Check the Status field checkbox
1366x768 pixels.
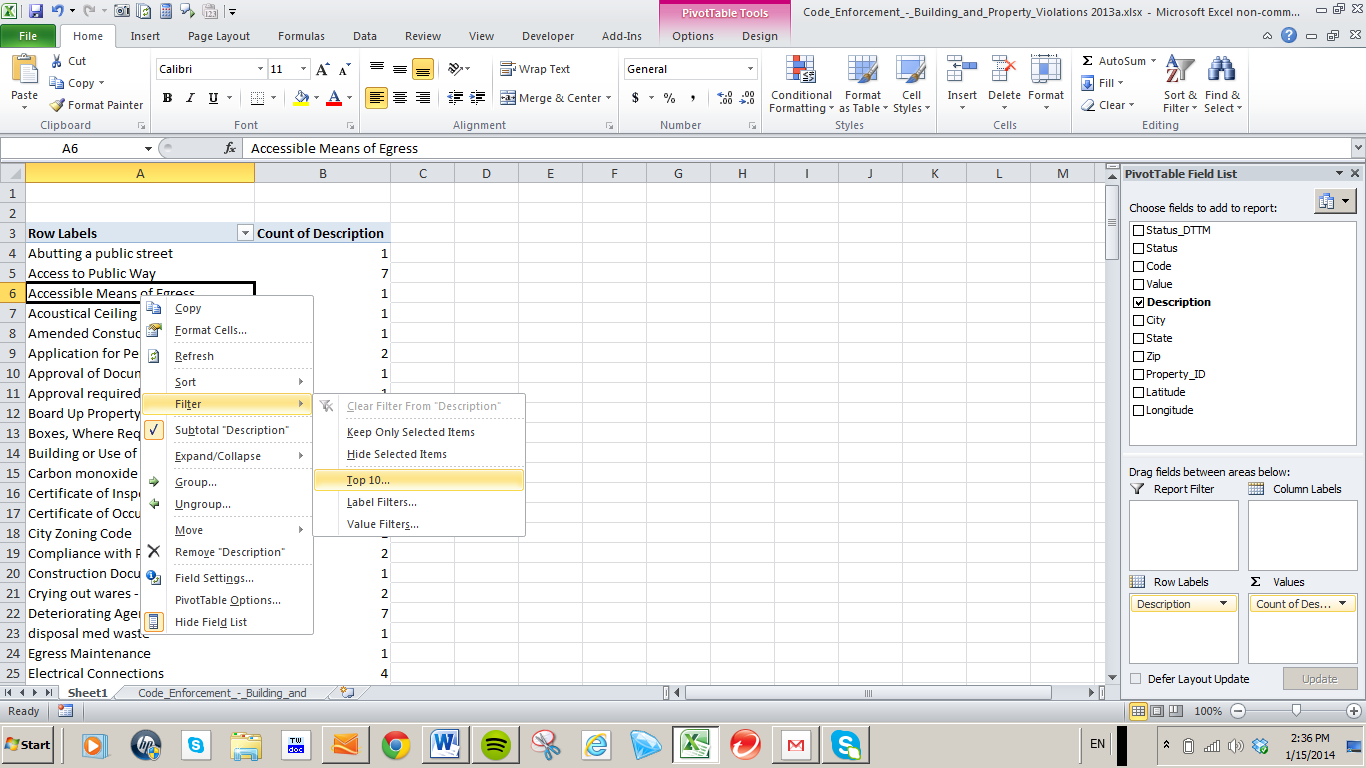[x=1138, y=248]
